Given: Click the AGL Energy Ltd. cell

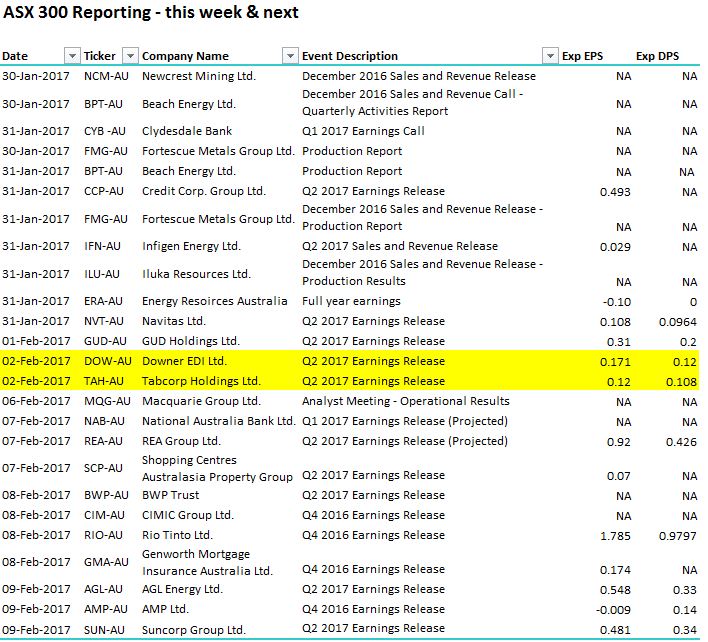Looking at the screenshot, I should tap(182, 589).
